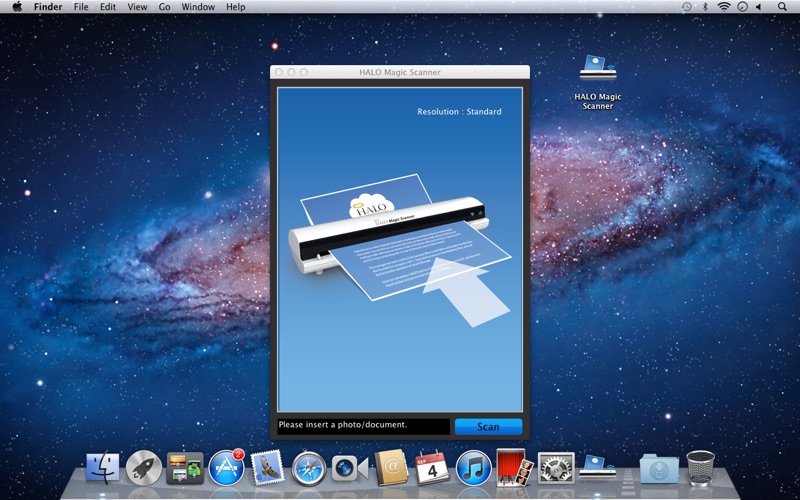This screenshot has width=800, height=500.
Task: Open the Trash in the Dock
Action: click(700, 467)
